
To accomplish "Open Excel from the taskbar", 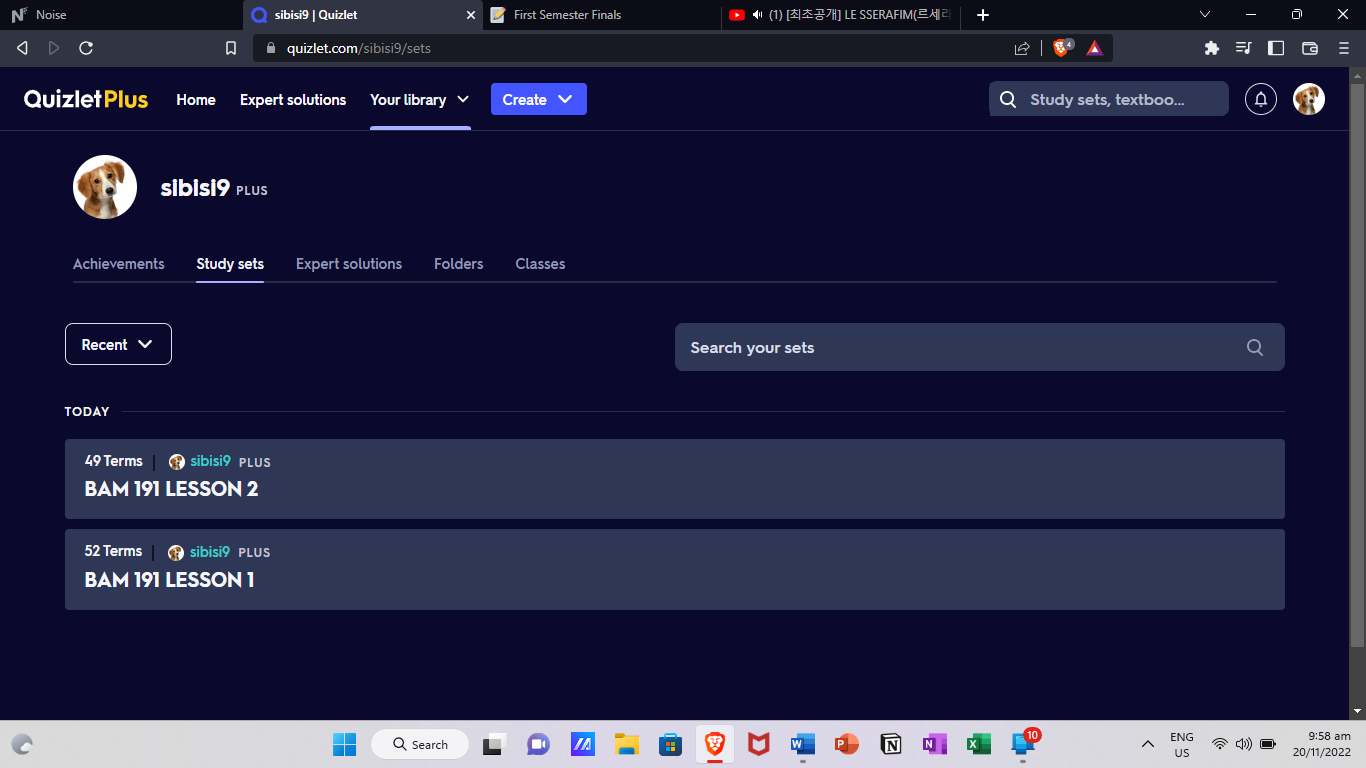I will click(x=979, y=744).
